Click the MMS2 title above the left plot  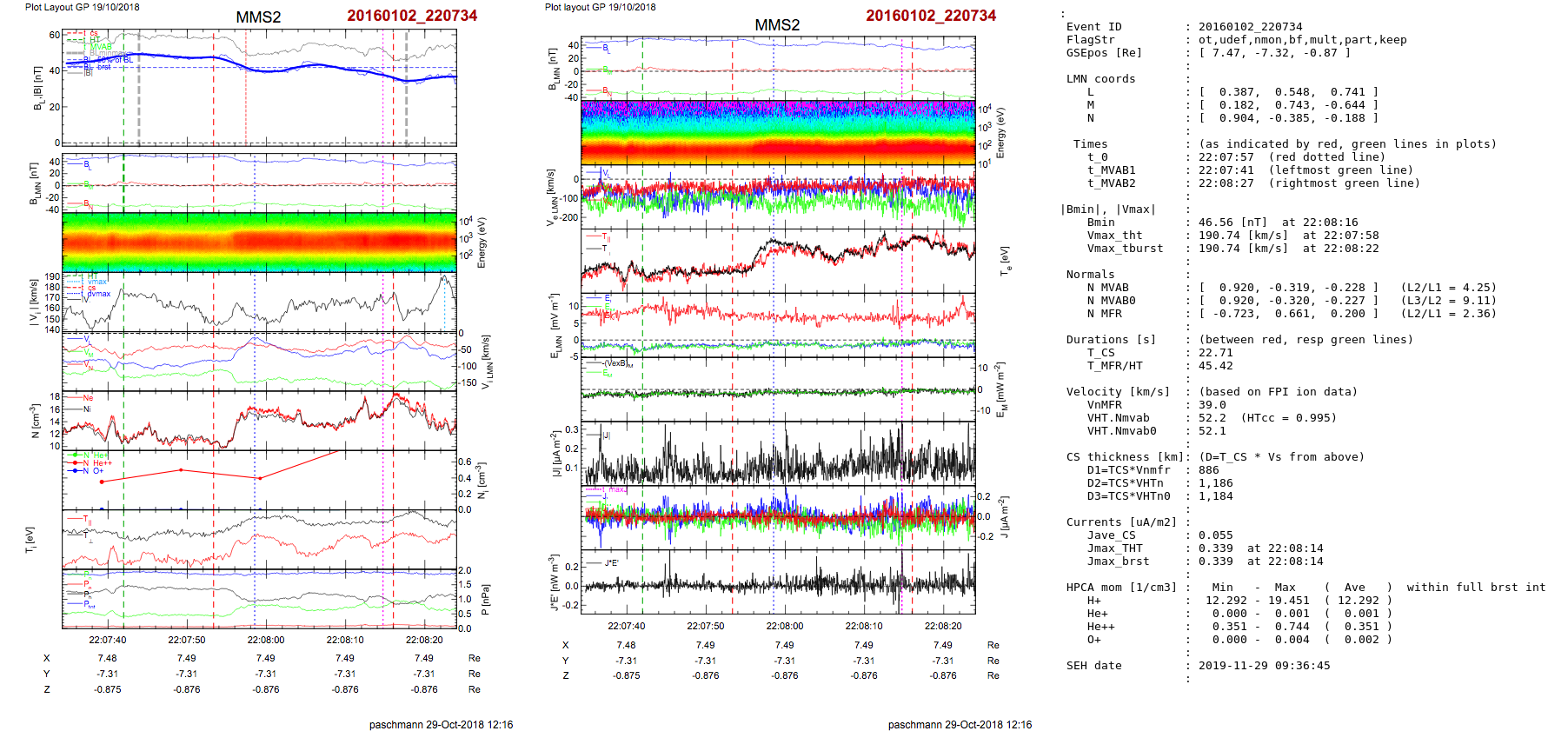click(x=258, y=17)
